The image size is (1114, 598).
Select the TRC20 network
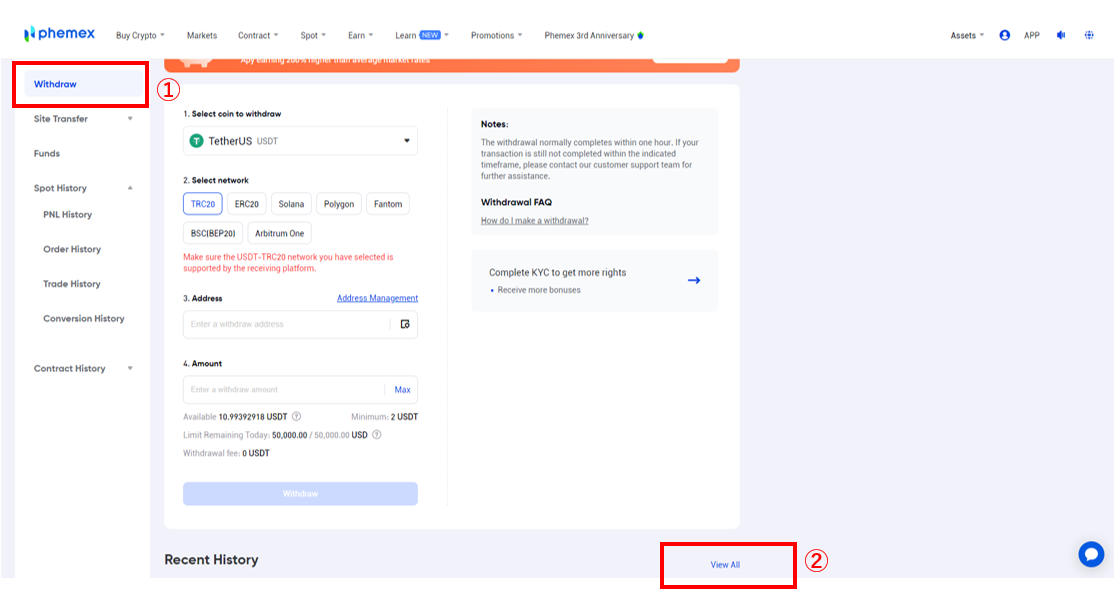(202, 204)
